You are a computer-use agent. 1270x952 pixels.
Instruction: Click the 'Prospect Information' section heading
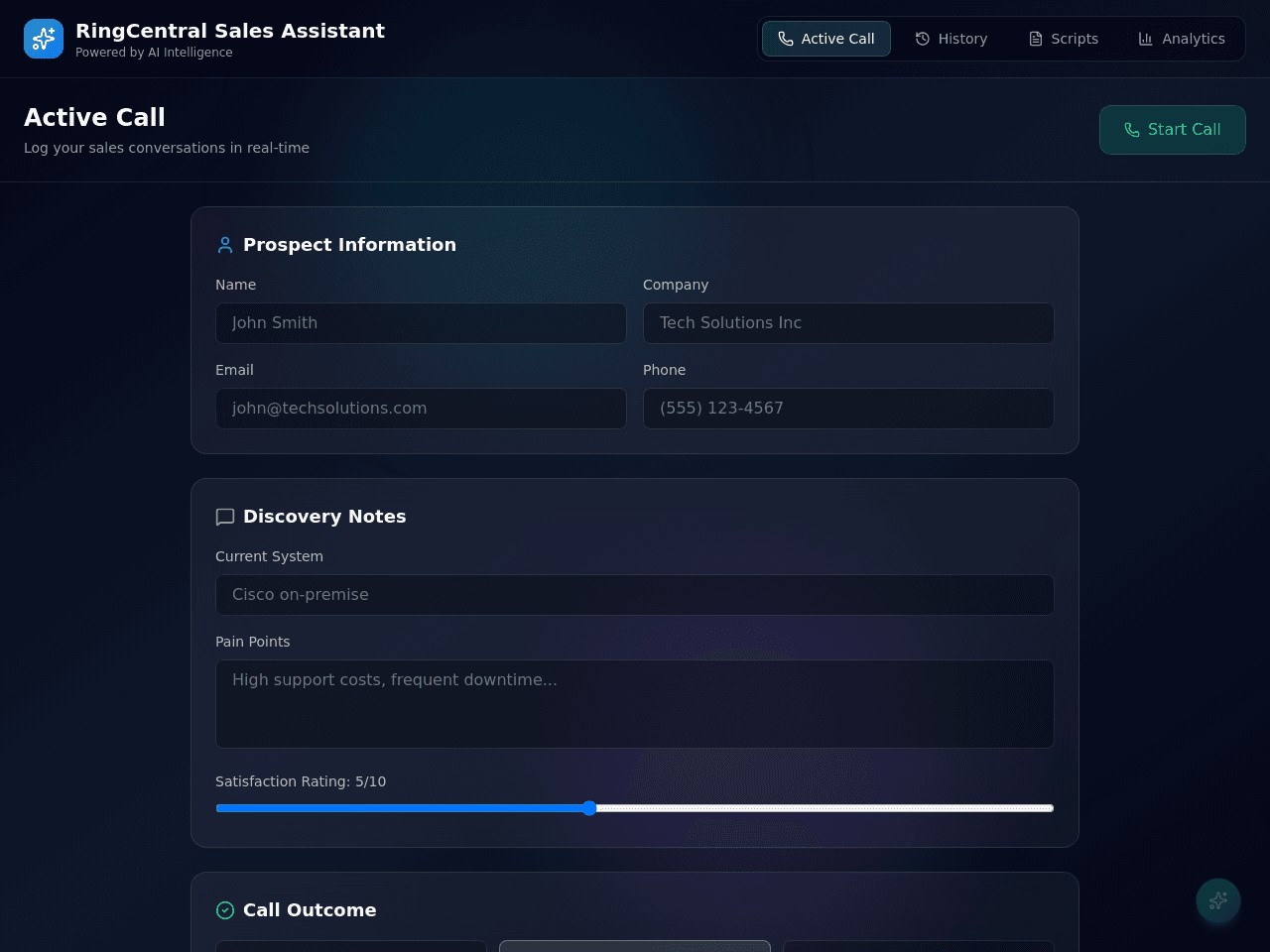pyautogui.click(x=349, y=245)
